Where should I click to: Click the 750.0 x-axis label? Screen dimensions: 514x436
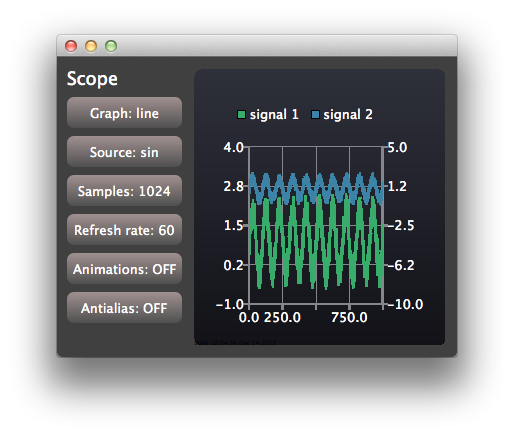pyautogui.click(x=349, y=317)
